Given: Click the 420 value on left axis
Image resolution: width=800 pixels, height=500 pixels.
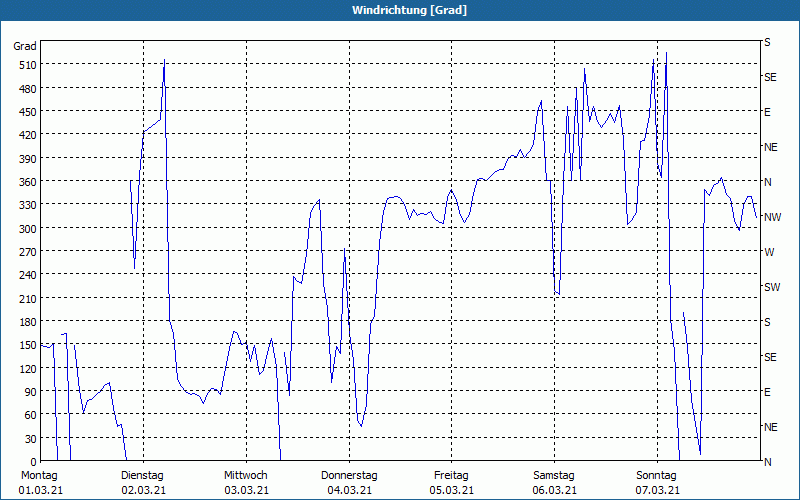Looking at the screenshot, I should pos(28,135).
